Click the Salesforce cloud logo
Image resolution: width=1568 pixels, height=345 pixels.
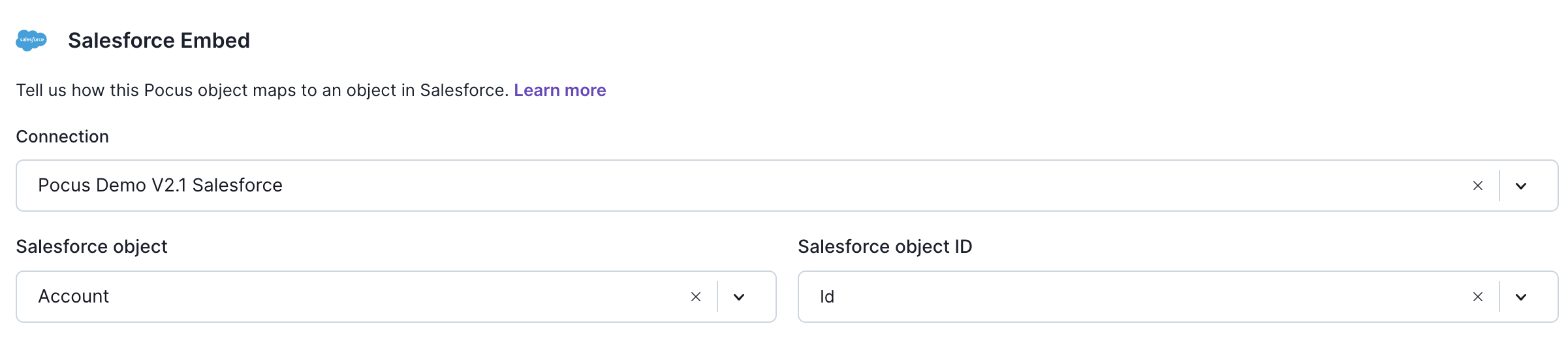(x=31, y=40)
